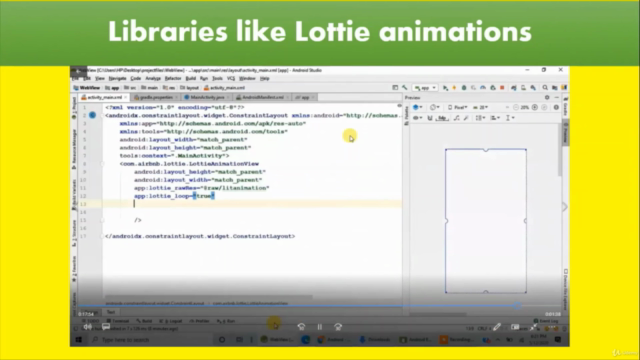Click the Apply Changes lightning icon
Viewport: 640px width, 360px height.
coord(454,88)
